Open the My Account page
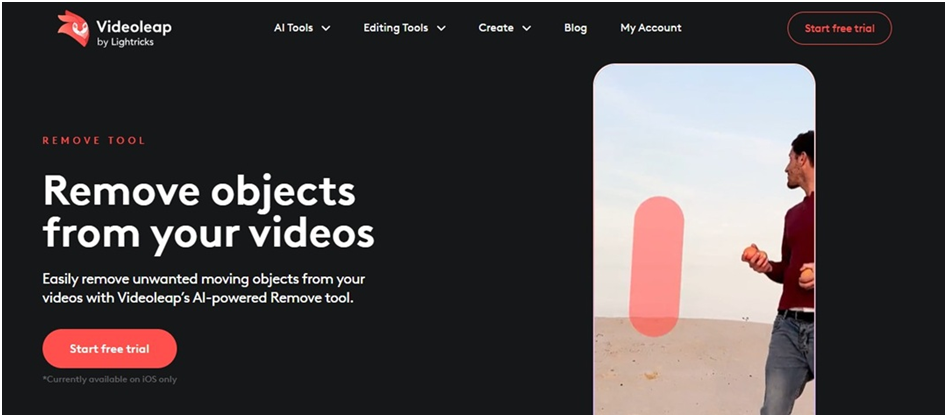The height and width of the screenshot is (417, 947). pos(650,28)
